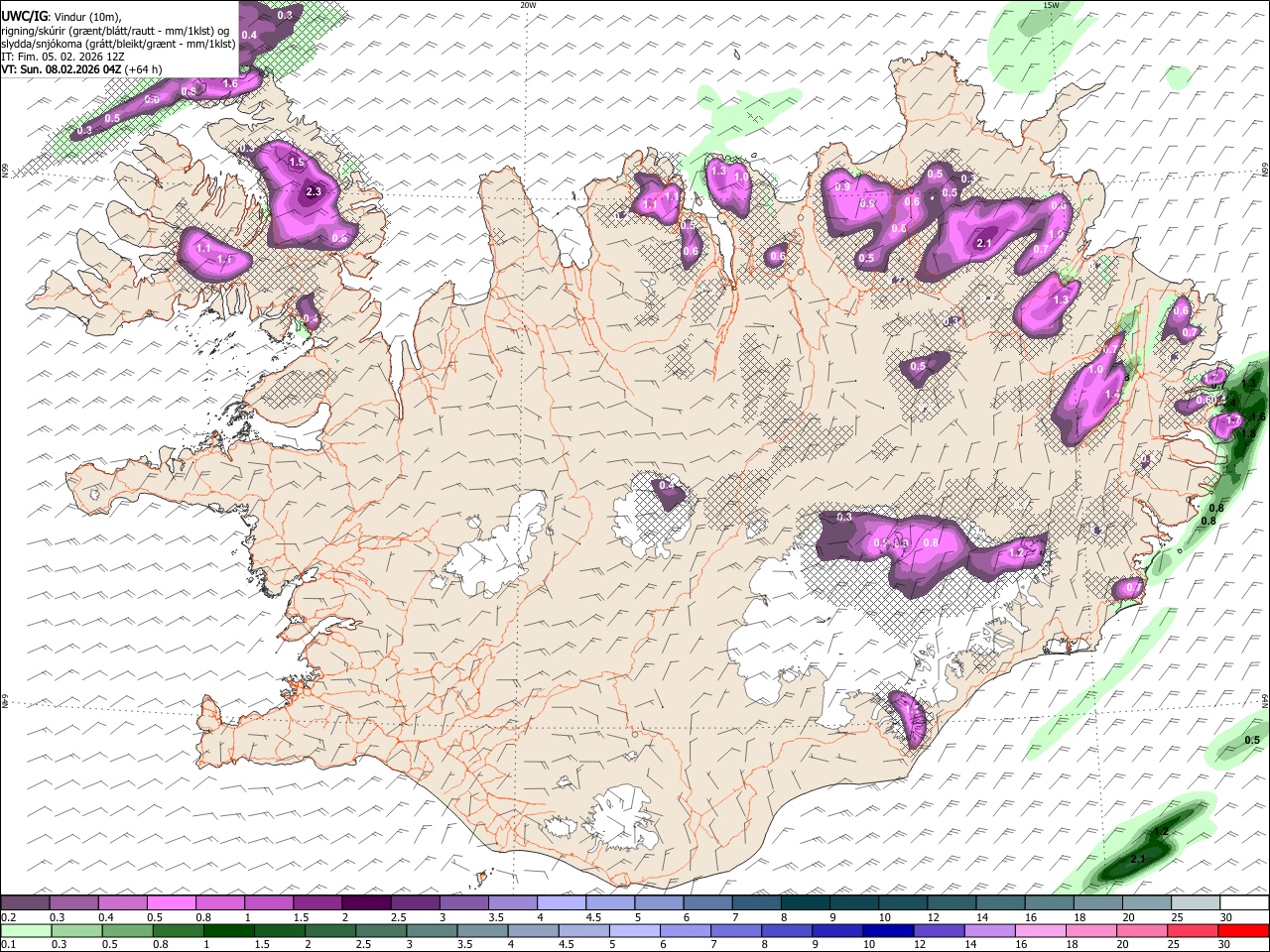Click the light gray 25–30 swatch in the top legend row
The width and height of the screenshot is (1270, 952).
click(1196, 902)
